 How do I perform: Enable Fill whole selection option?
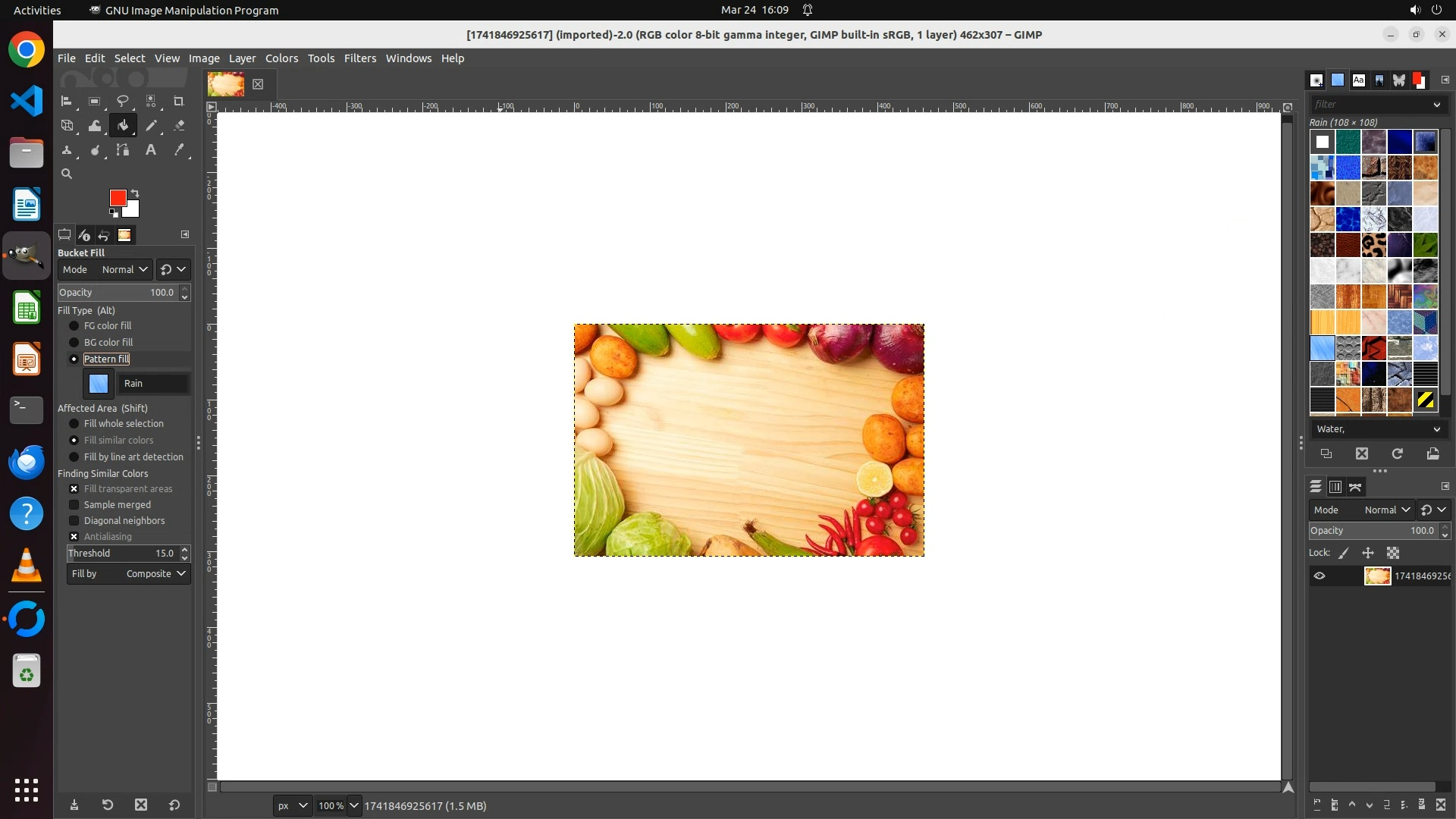[74, 424]
